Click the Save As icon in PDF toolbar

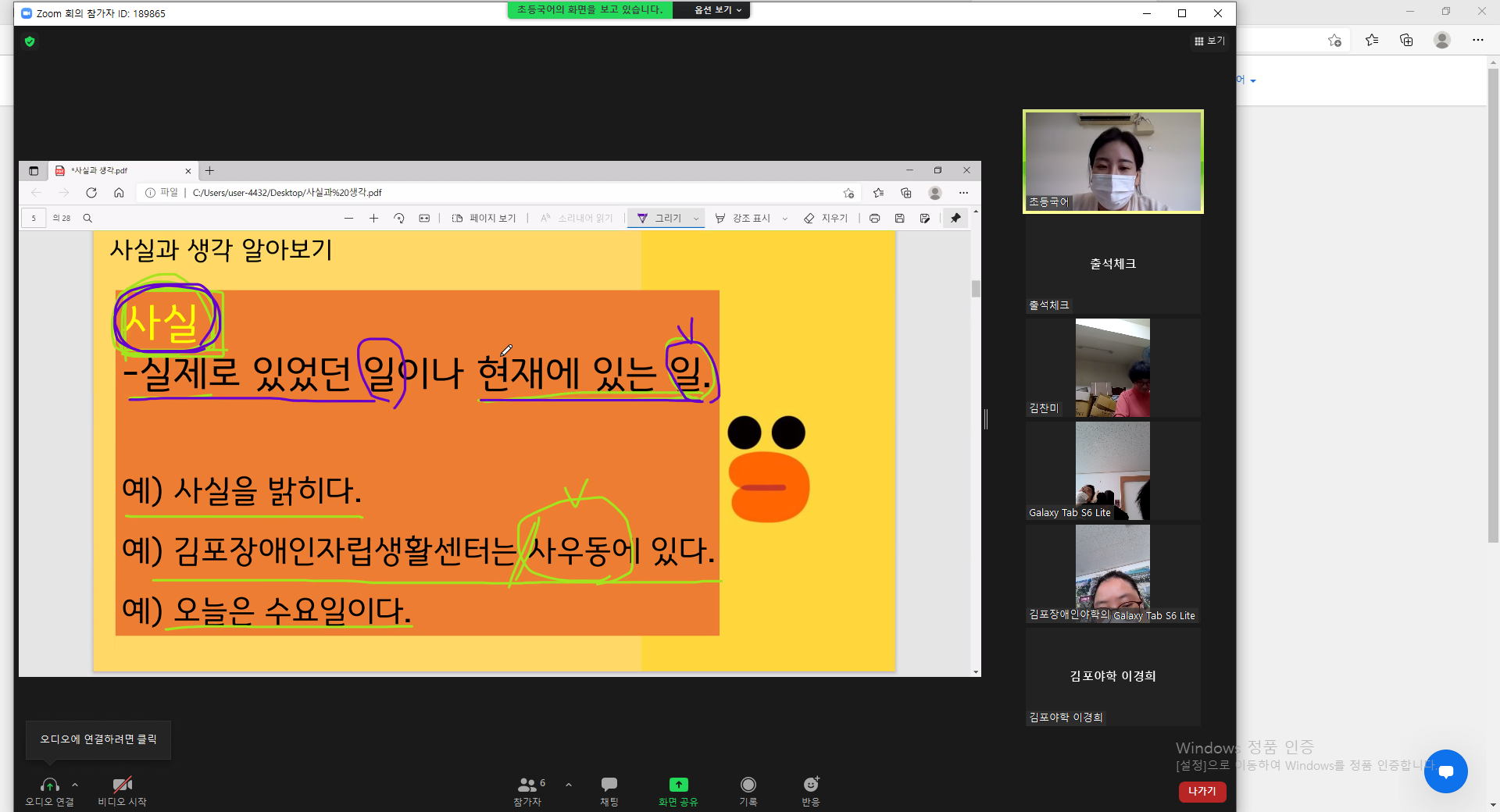tap(925, 219)
